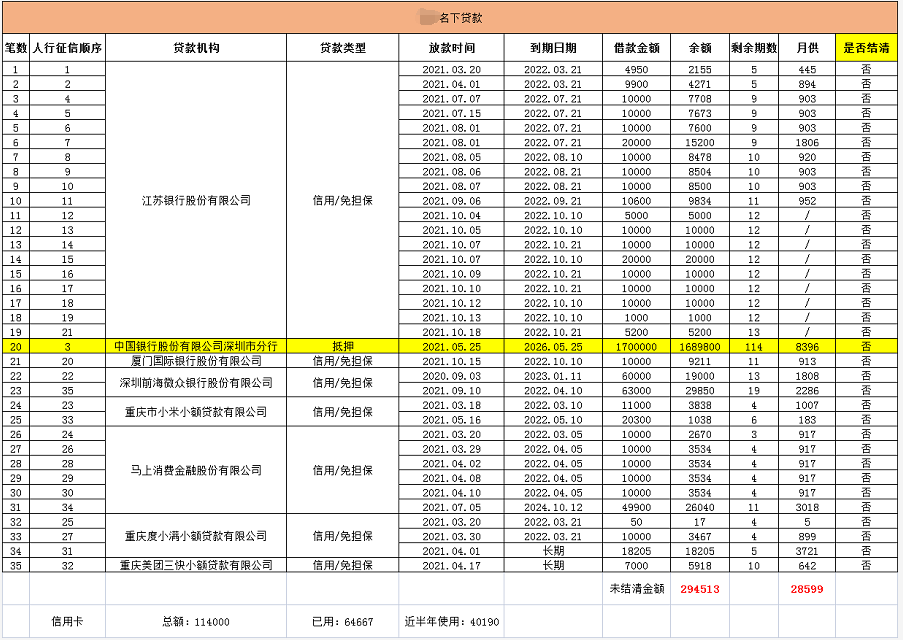Click the 总额：114000 credit card cell
Image resolution: width=903 pixels, height=640 pixels.
tap(196, 622)
